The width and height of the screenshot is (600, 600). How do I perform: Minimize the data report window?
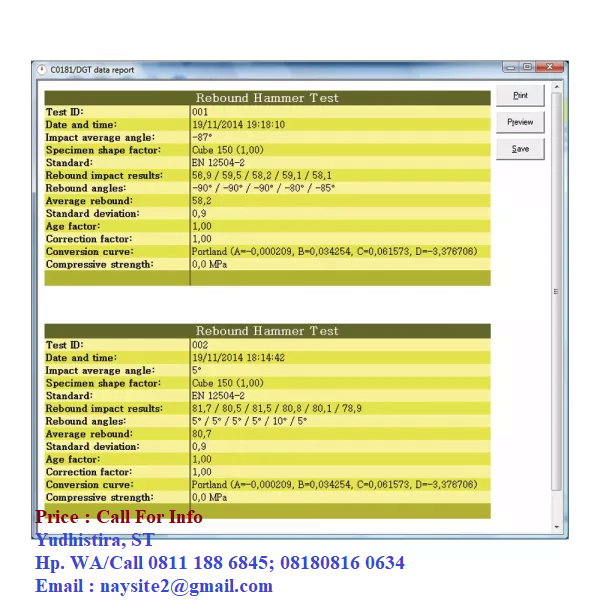click(510, 67)
